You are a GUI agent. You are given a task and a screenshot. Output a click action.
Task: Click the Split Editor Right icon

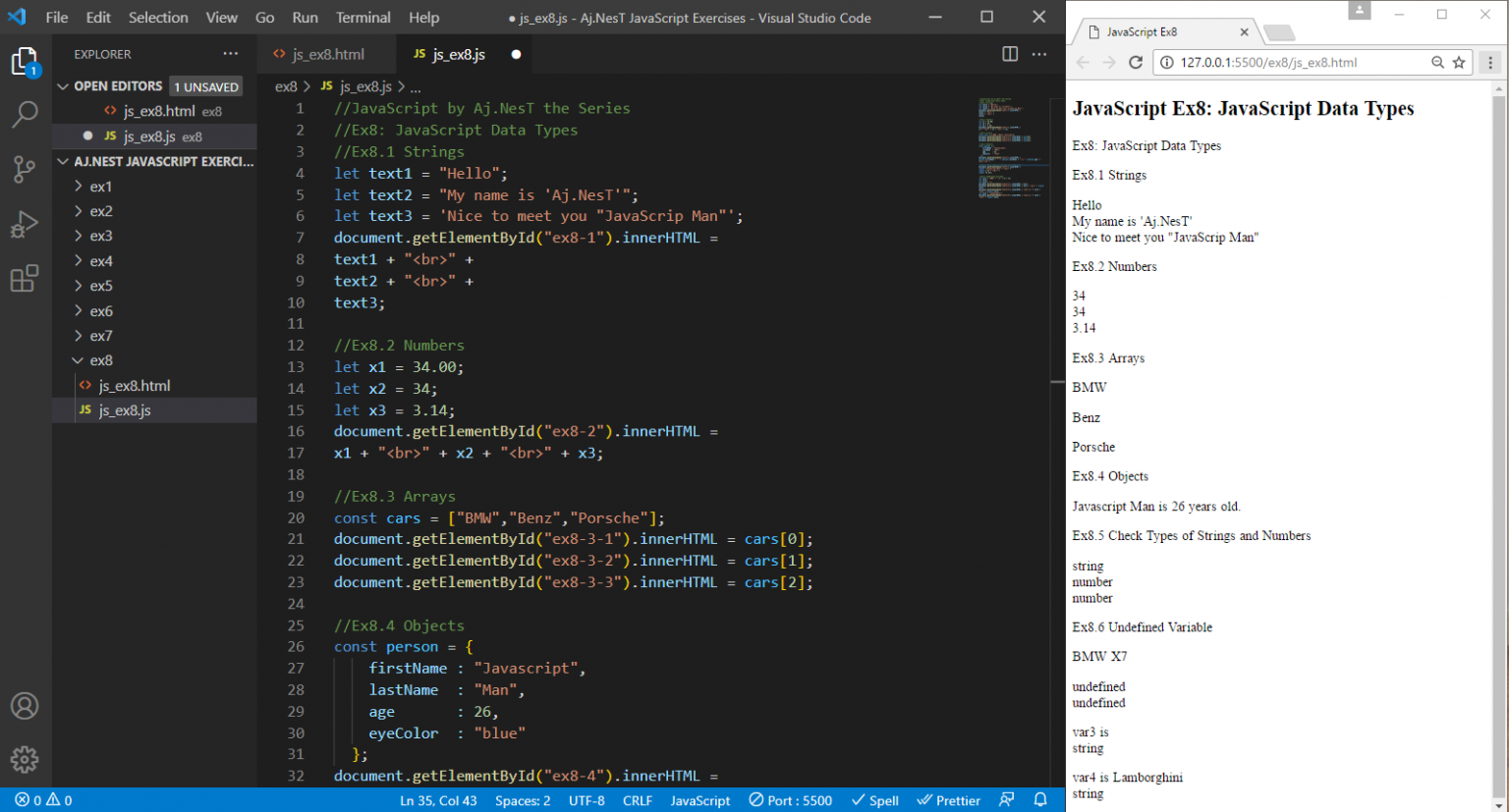pos(1009,54)
